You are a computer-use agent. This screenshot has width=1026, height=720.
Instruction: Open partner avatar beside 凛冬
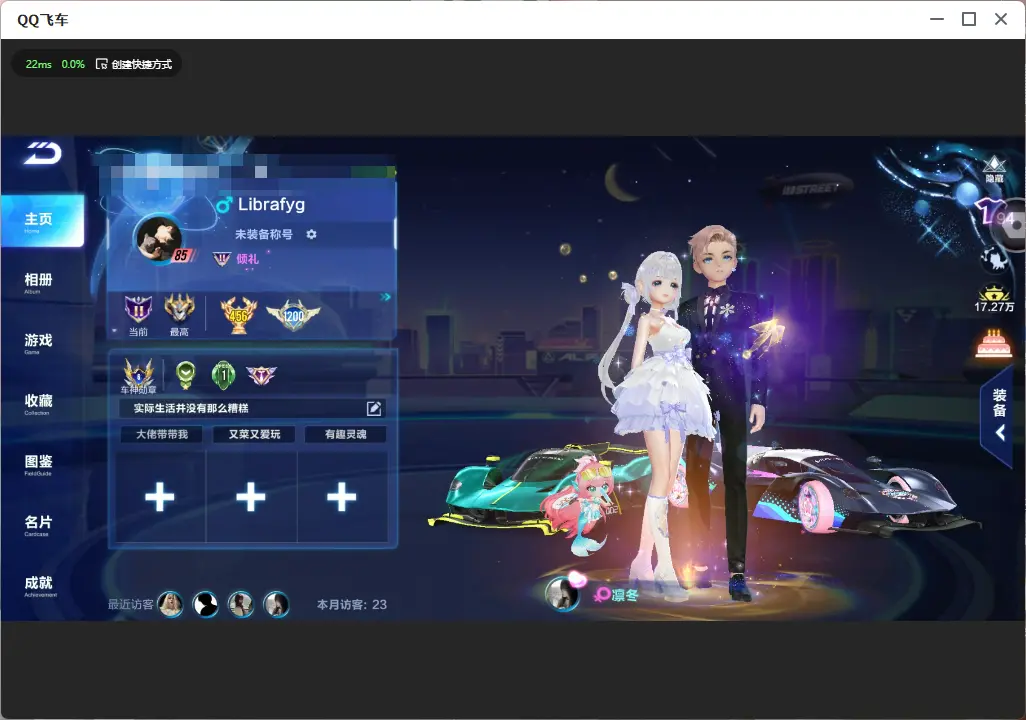pos(563,594)
